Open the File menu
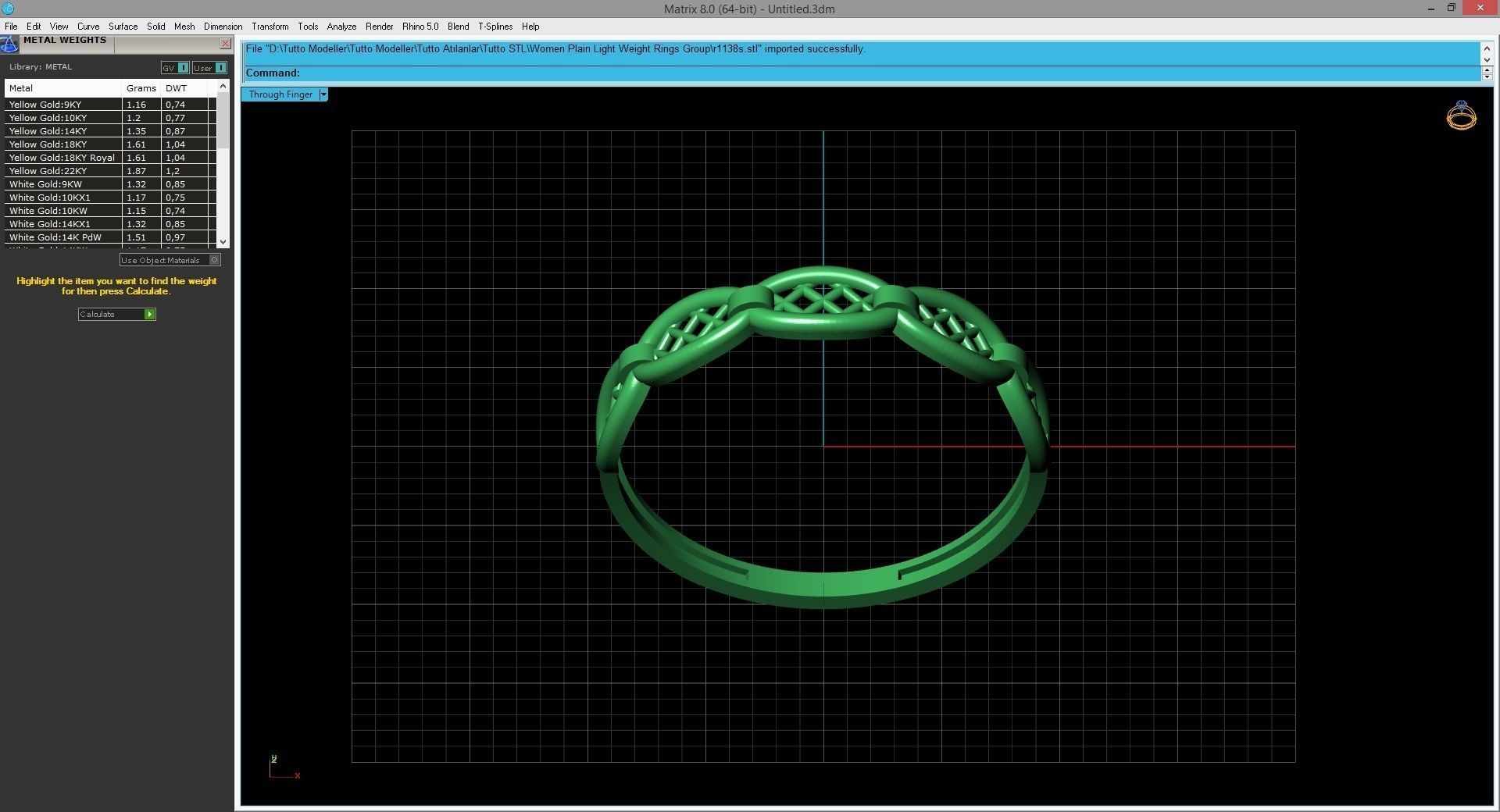Screen dimensions: 1500x812 point(11,27)
